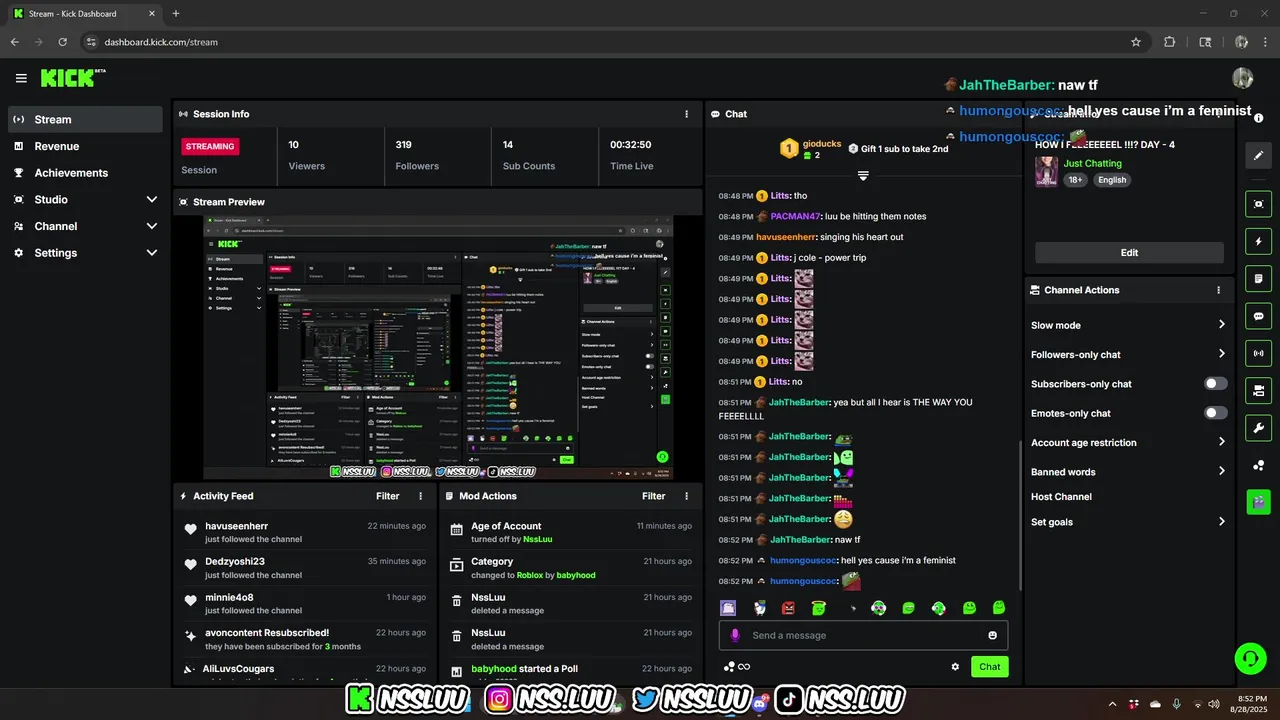Click the chat bubble icon in right sidebar
The width and height of the screenshot is (1280, 720).
tap(1258, 316)
